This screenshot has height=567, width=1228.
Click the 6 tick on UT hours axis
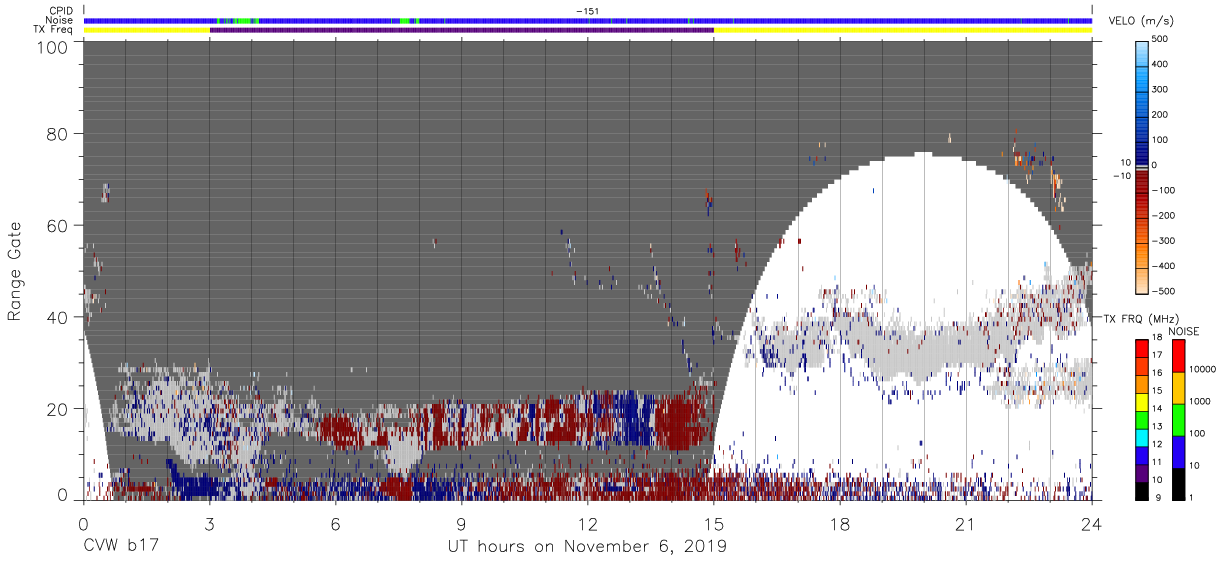pyautogui.click(x=335, y=524)
